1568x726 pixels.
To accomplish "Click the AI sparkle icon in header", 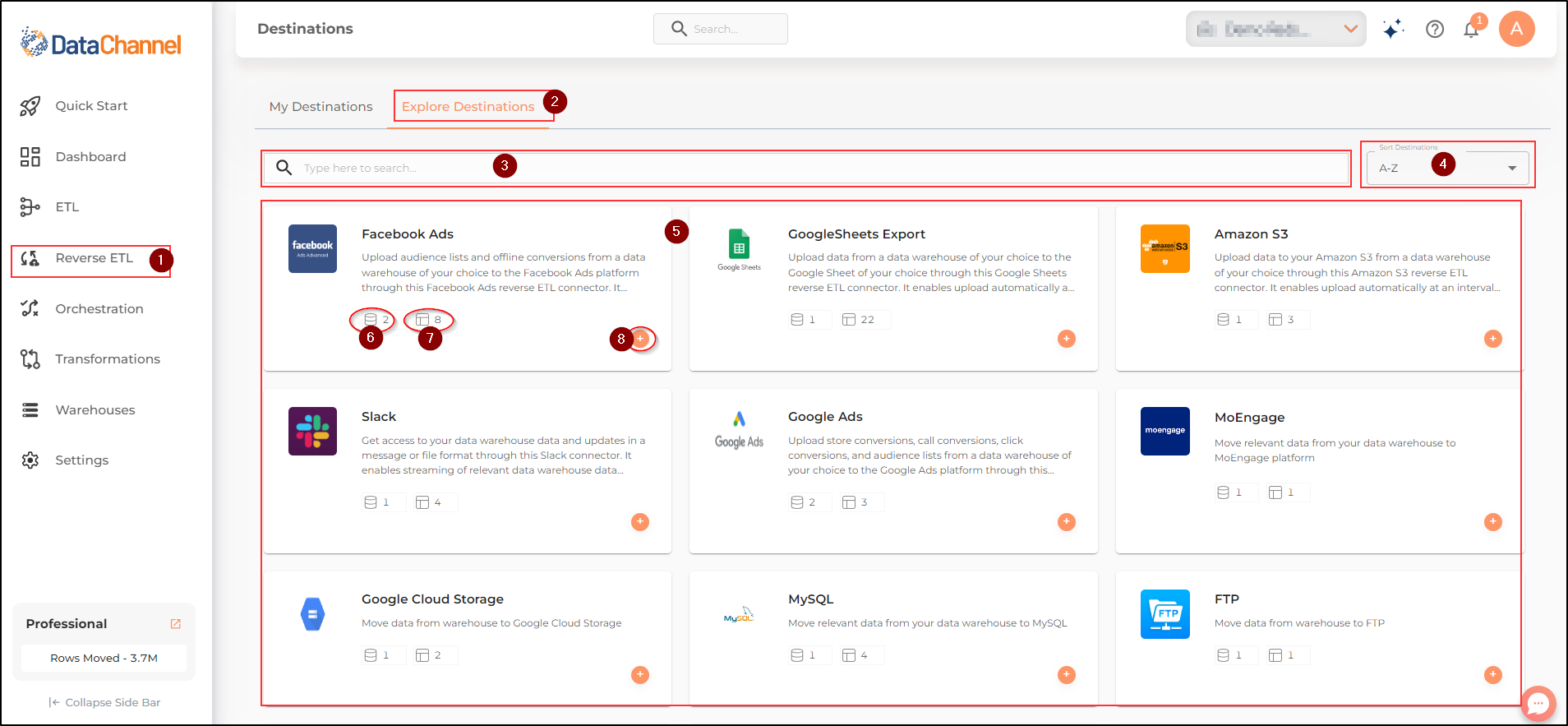I will pos(1392,29).
